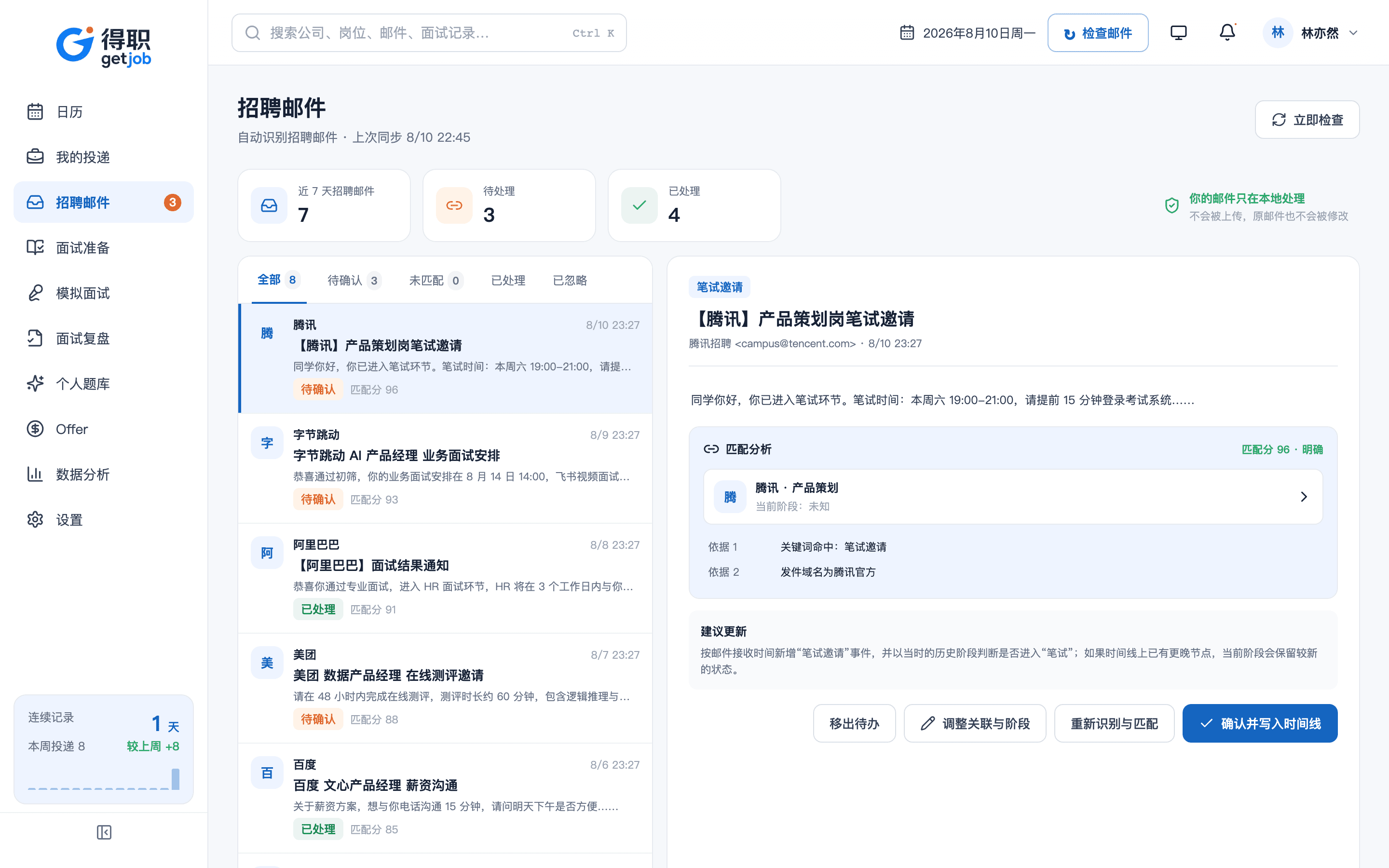Viewport: 1389px width, 868px height.
Task: Open 模拟面试 in sidebar
Action: (103, 293)
